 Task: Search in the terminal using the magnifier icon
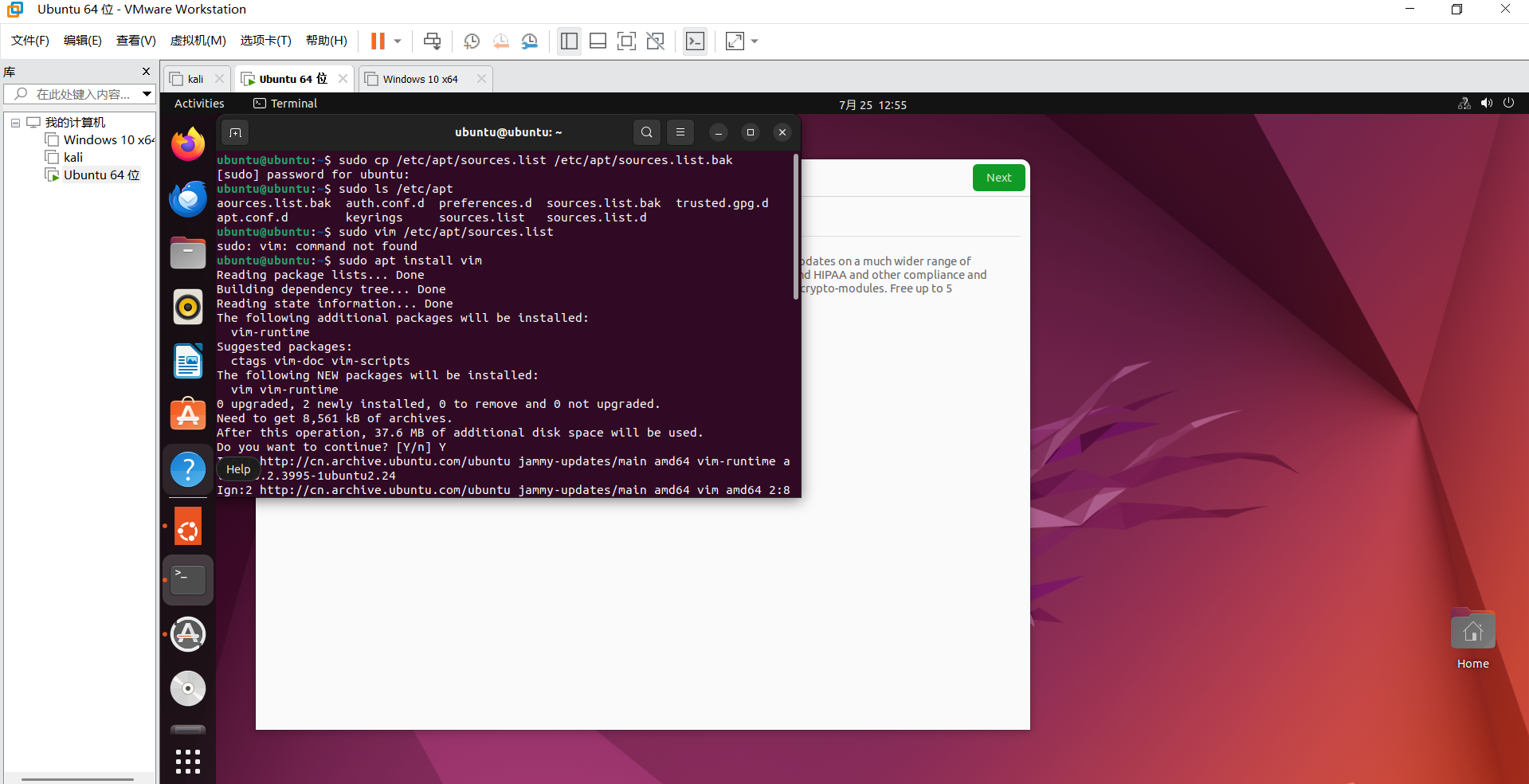647,132
